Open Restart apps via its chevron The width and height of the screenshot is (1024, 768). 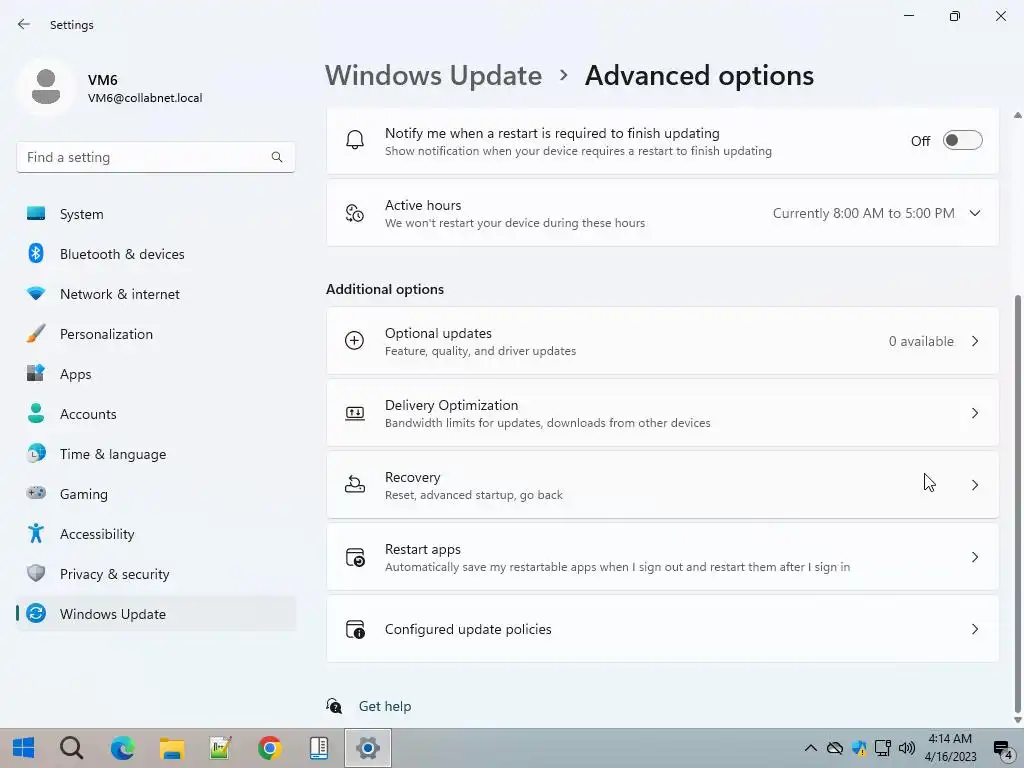(x=974, y=557)
